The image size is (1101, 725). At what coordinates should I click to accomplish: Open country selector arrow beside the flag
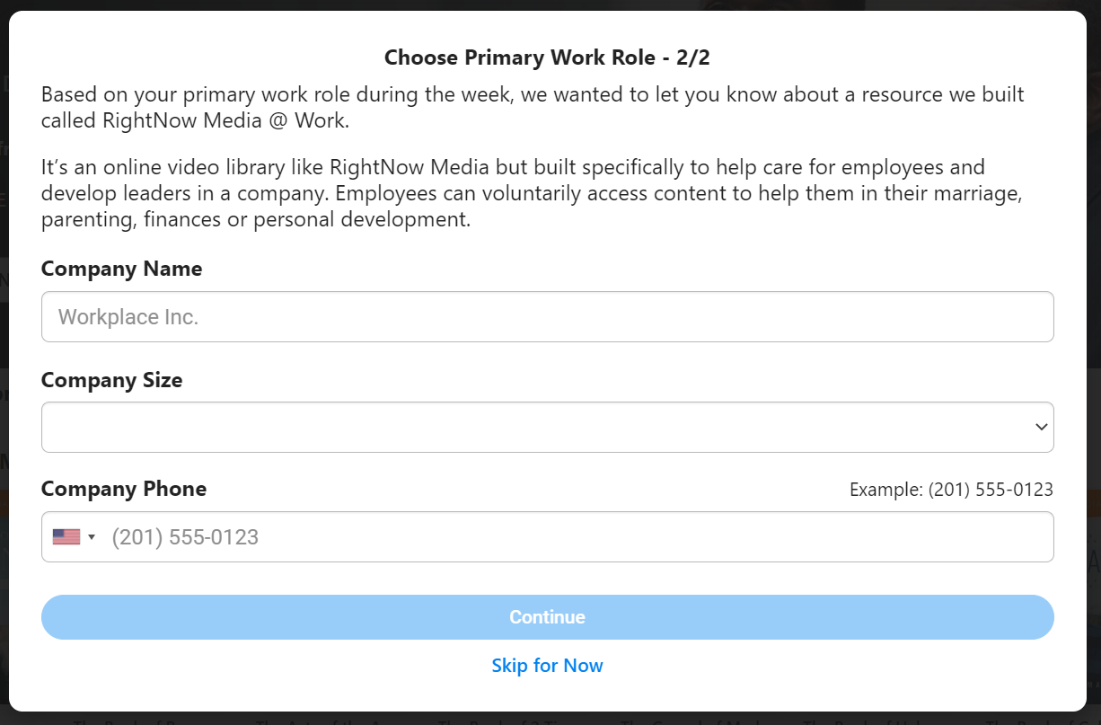point(92,537)
